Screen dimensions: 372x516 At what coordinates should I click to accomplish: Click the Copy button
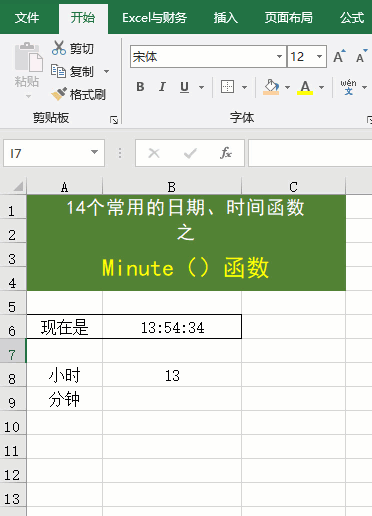point(72,71)
